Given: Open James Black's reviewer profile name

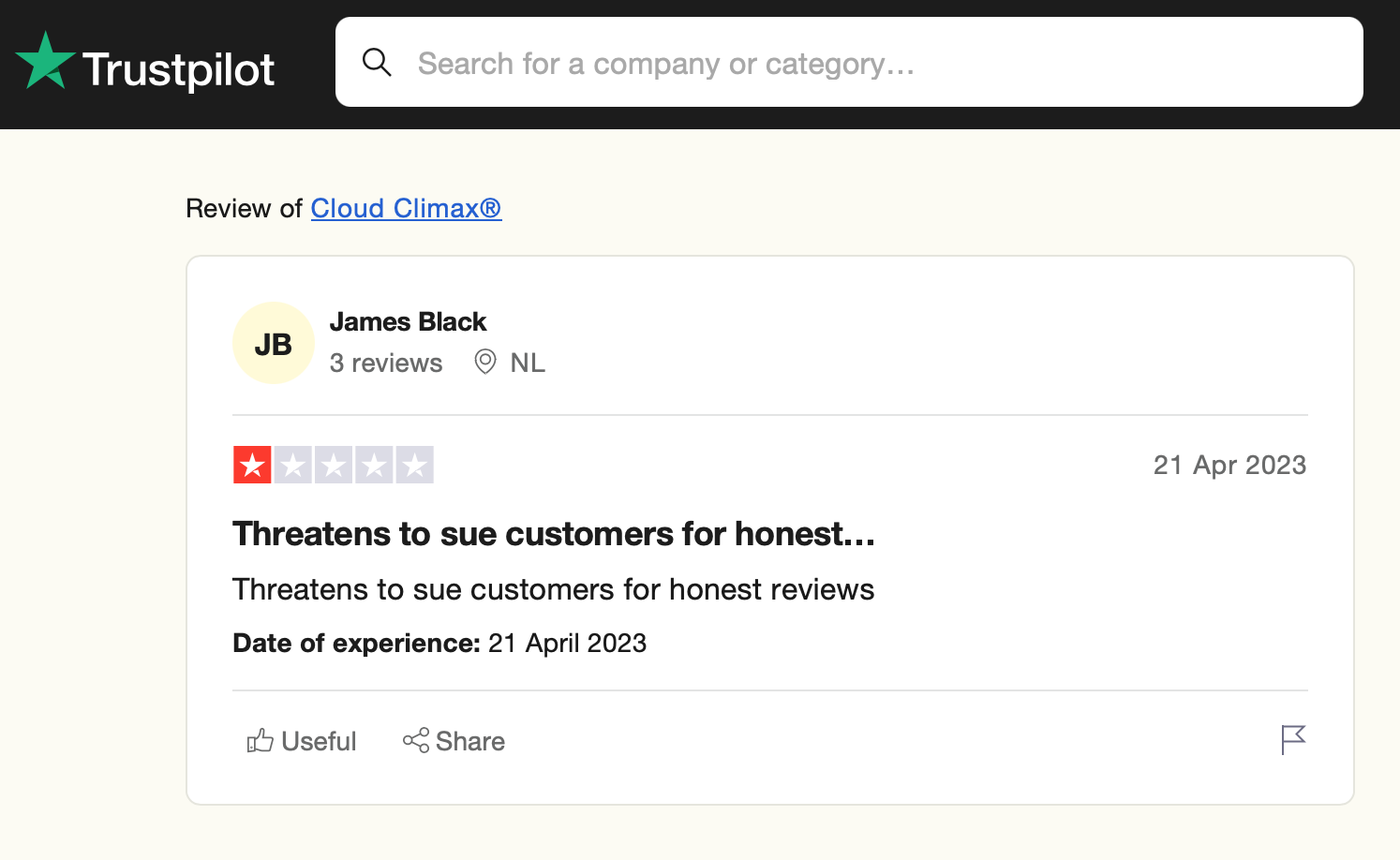Looking at the screenshot, I should [x=408, y=321].
